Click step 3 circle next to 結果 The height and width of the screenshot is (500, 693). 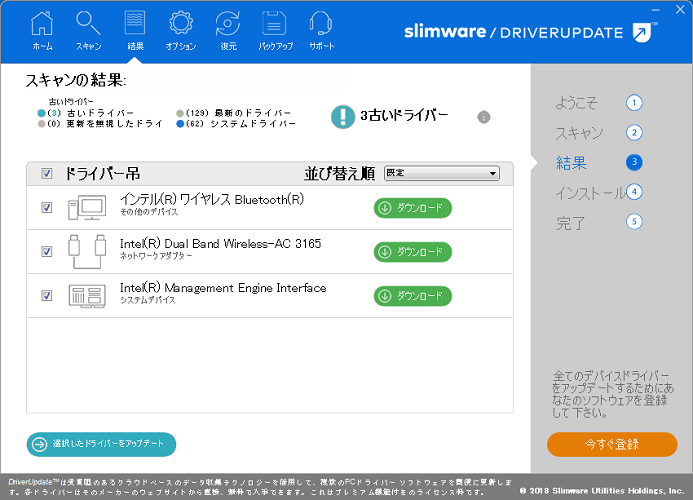pos(634,162)
